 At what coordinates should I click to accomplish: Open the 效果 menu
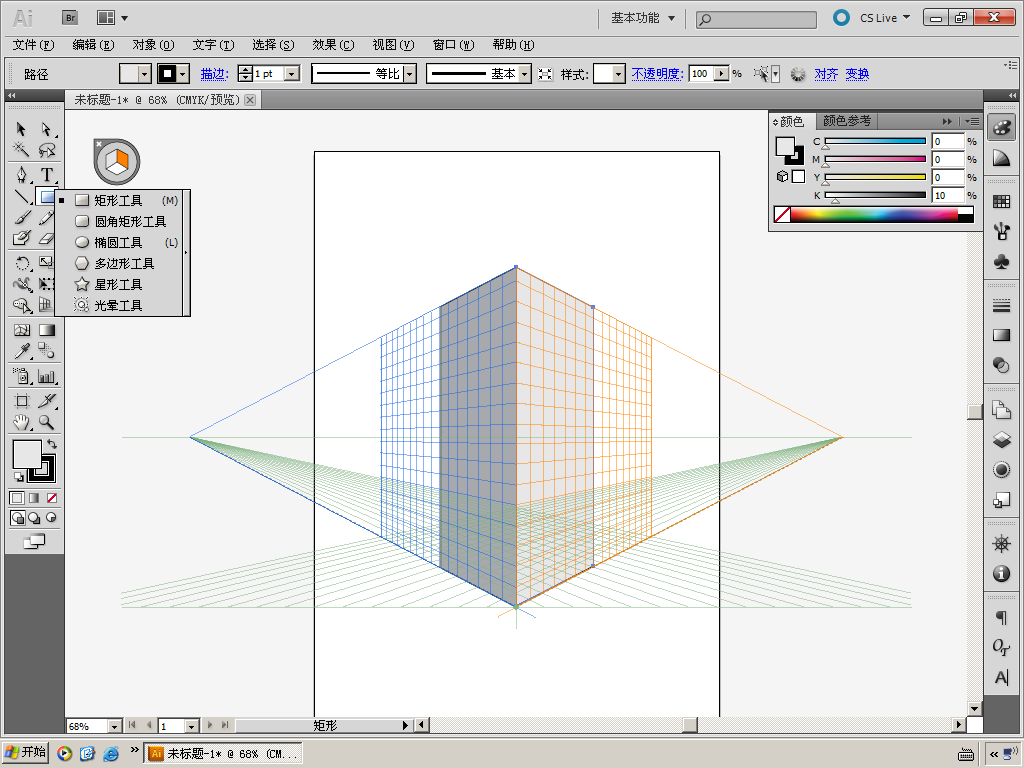coord(333,45)
